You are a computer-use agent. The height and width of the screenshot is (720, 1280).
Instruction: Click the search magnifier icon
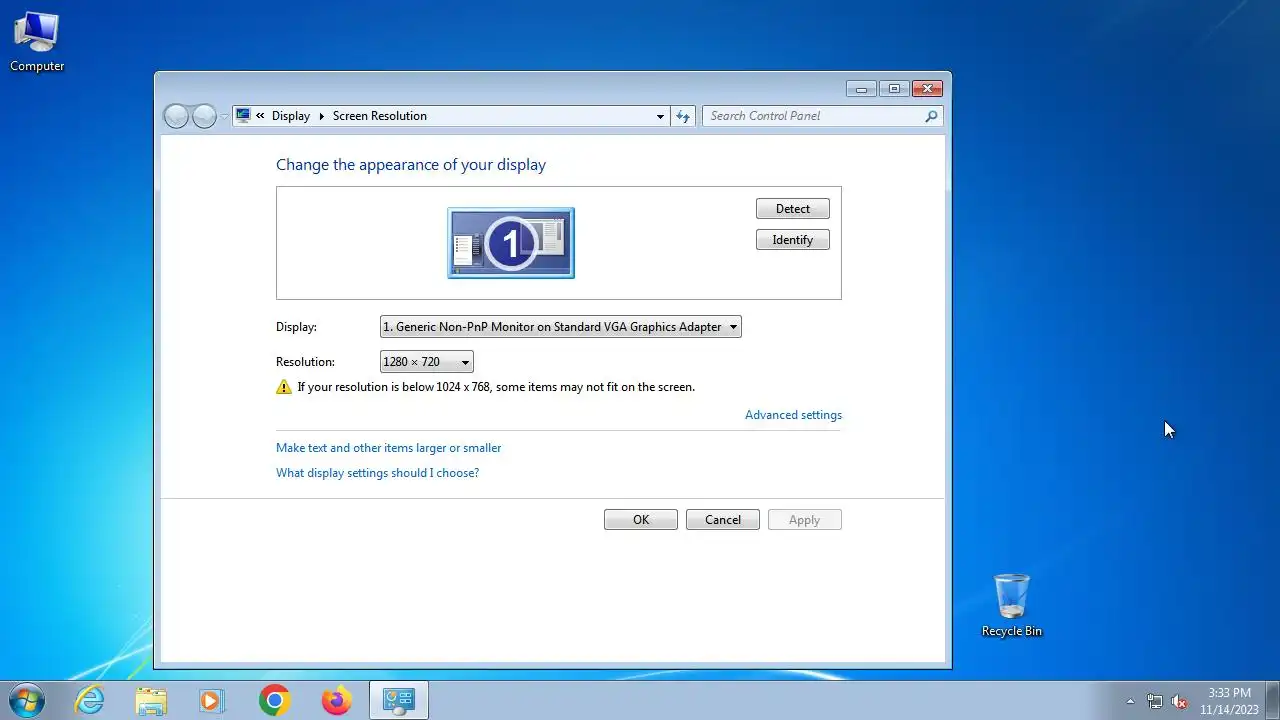[x=931, y=116]
